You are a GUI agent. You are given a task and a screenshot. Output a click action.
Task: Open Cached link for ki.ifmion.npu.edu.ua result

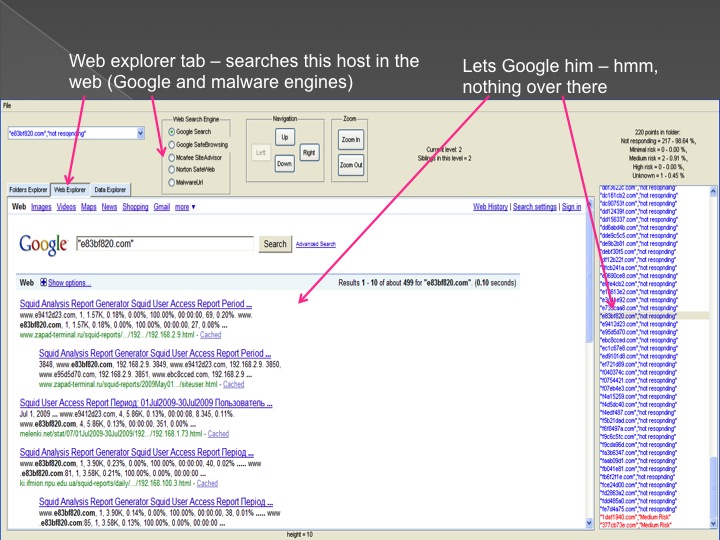[x=207, y=484]
